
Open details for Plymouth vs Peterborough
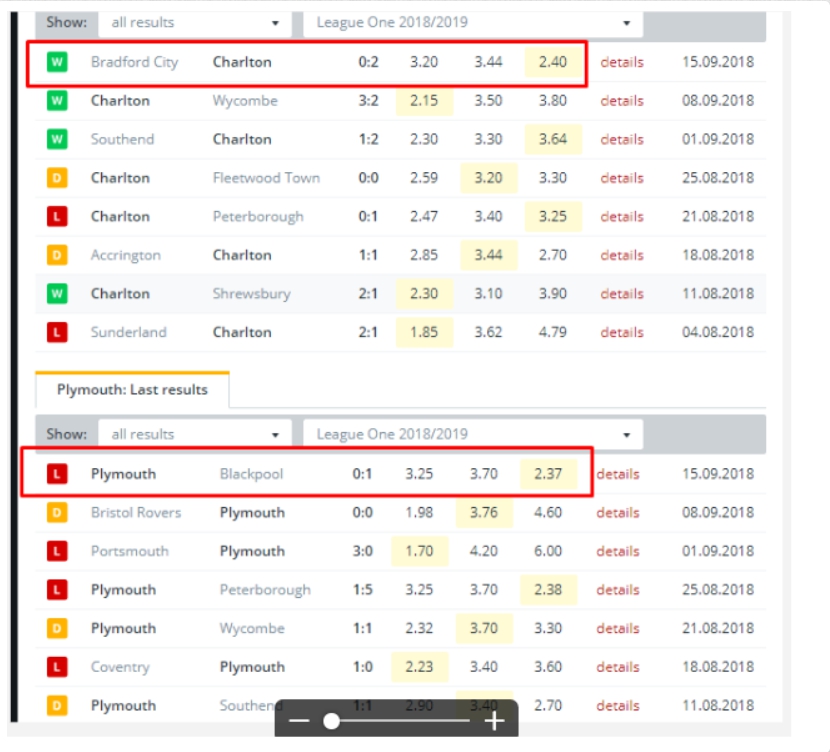(618, 590)
